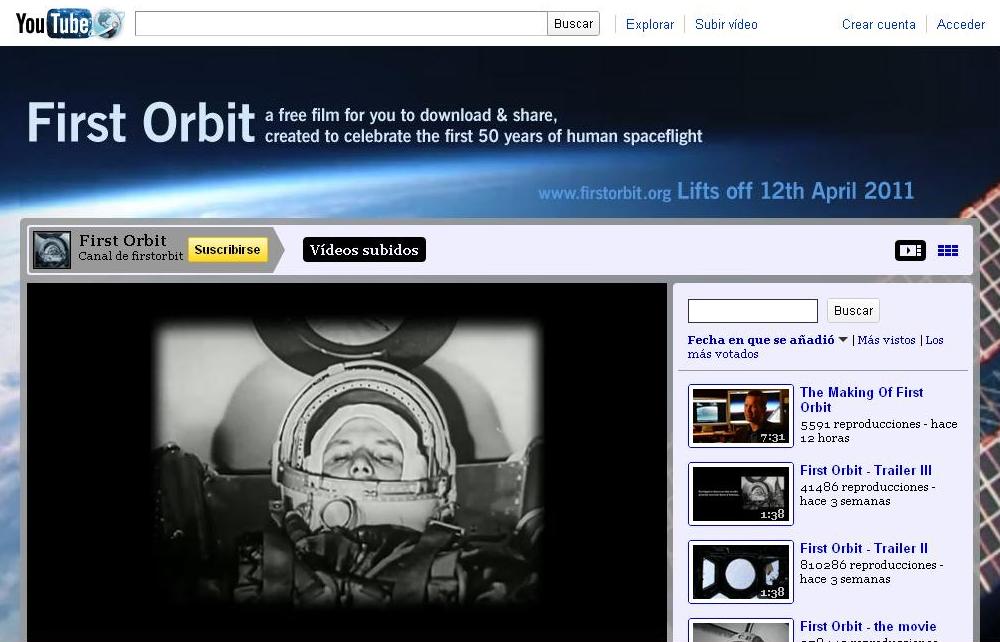Click the Acceder sign-in link
Viewport: 1000px width, 642px height.
961,24
